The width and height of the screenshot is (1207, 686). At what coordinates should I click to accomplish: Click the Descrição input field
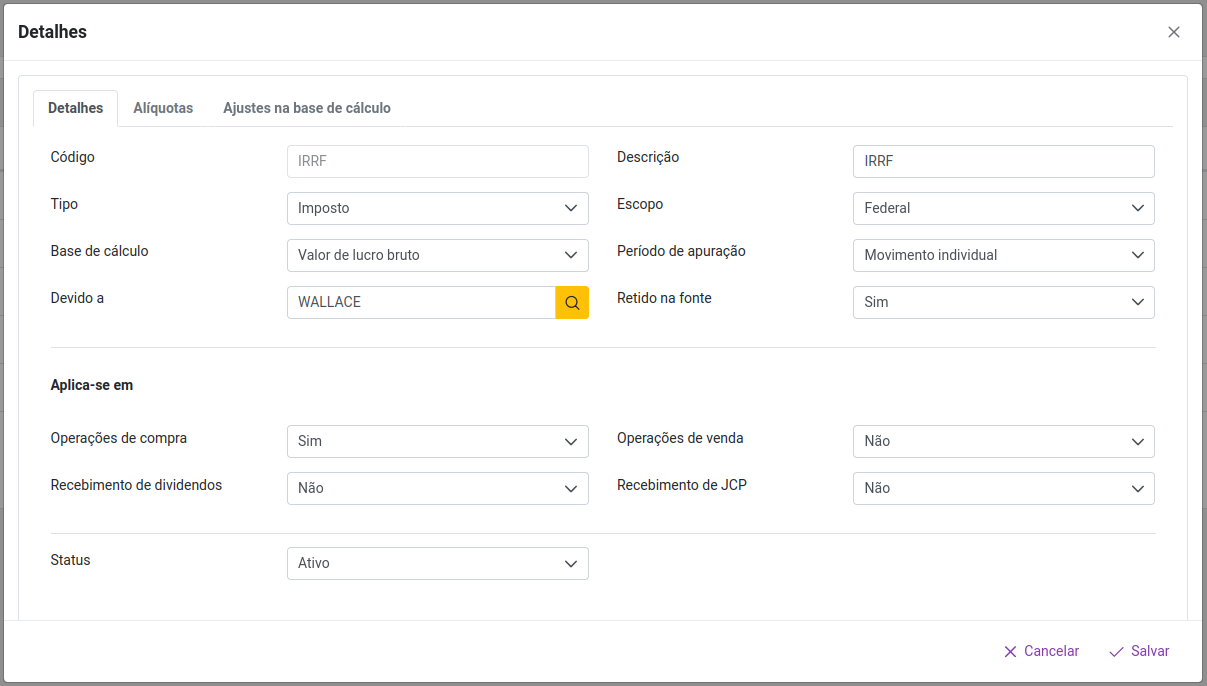[x=1003, y=161]
